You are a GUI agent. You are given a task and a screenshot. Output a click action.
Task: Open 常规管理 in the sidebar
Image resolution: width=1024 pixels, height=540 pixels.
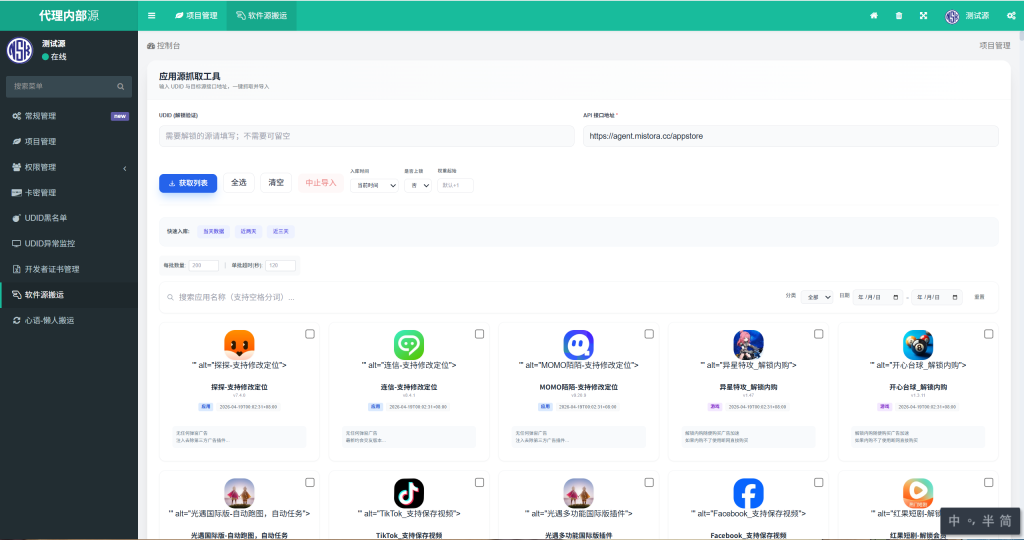coord(69,116)
